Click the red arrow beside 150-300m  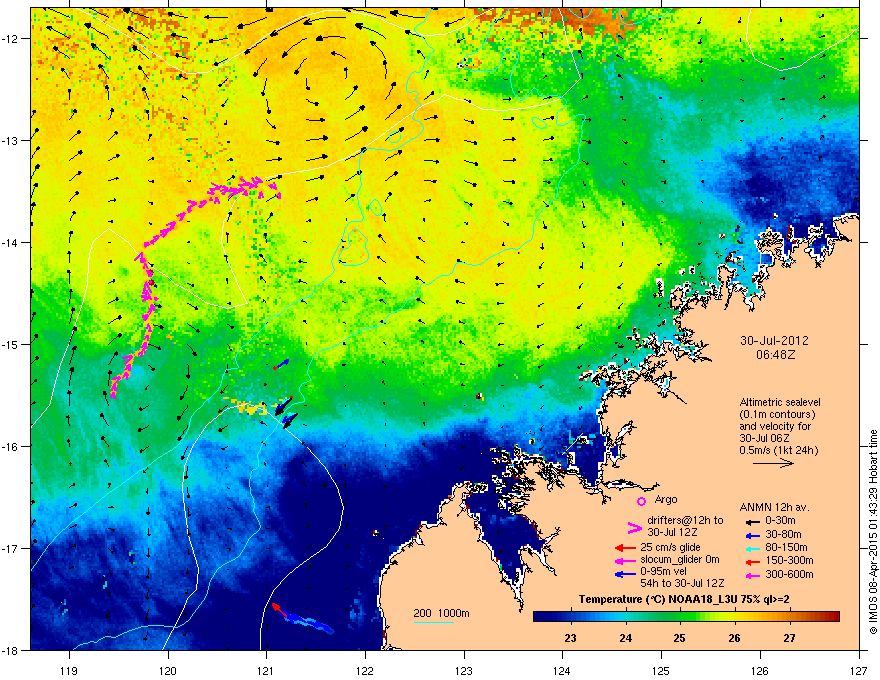click(751, 560)
